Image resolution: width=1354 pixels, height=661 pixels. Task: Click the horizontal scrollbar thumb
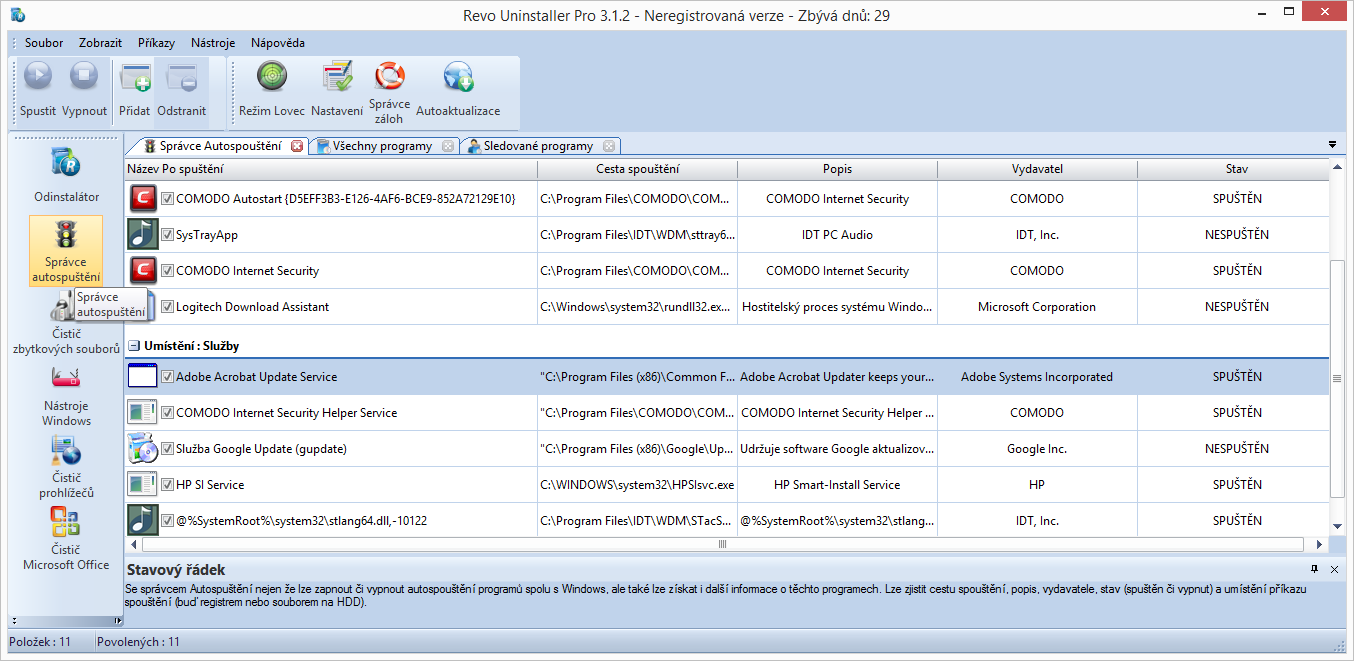[x=722, y=545]
